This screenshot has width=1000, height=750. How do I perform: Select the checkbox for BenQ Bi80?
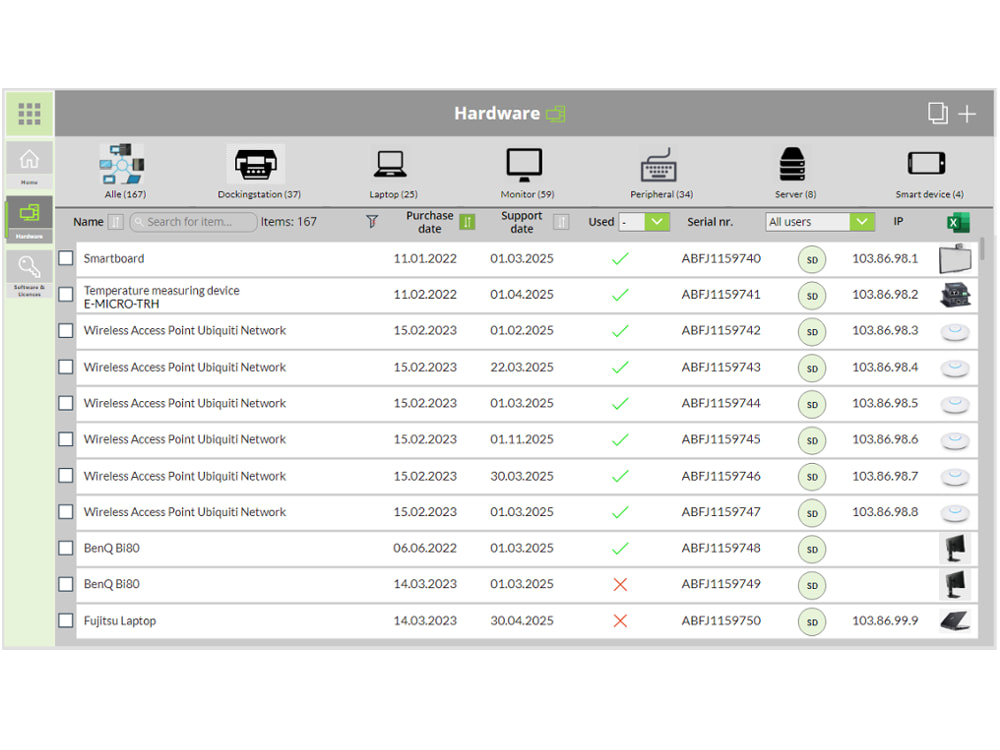[x=65, y=548]
